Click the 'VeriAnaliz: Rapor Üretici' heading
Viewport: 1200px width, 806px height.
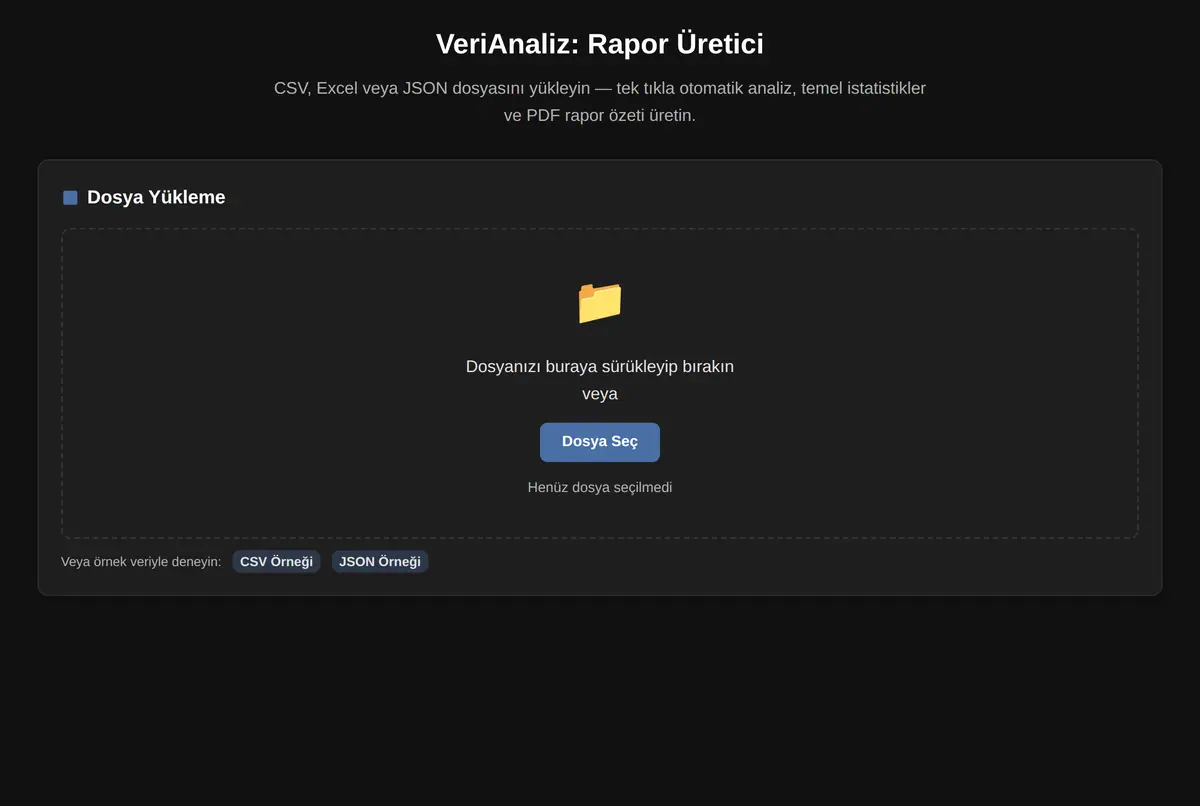600,44
